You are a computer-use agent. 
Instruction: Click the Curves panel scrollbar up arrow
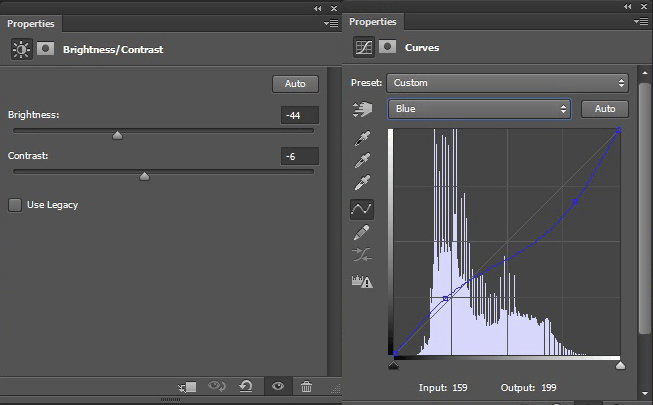(645, 73)
